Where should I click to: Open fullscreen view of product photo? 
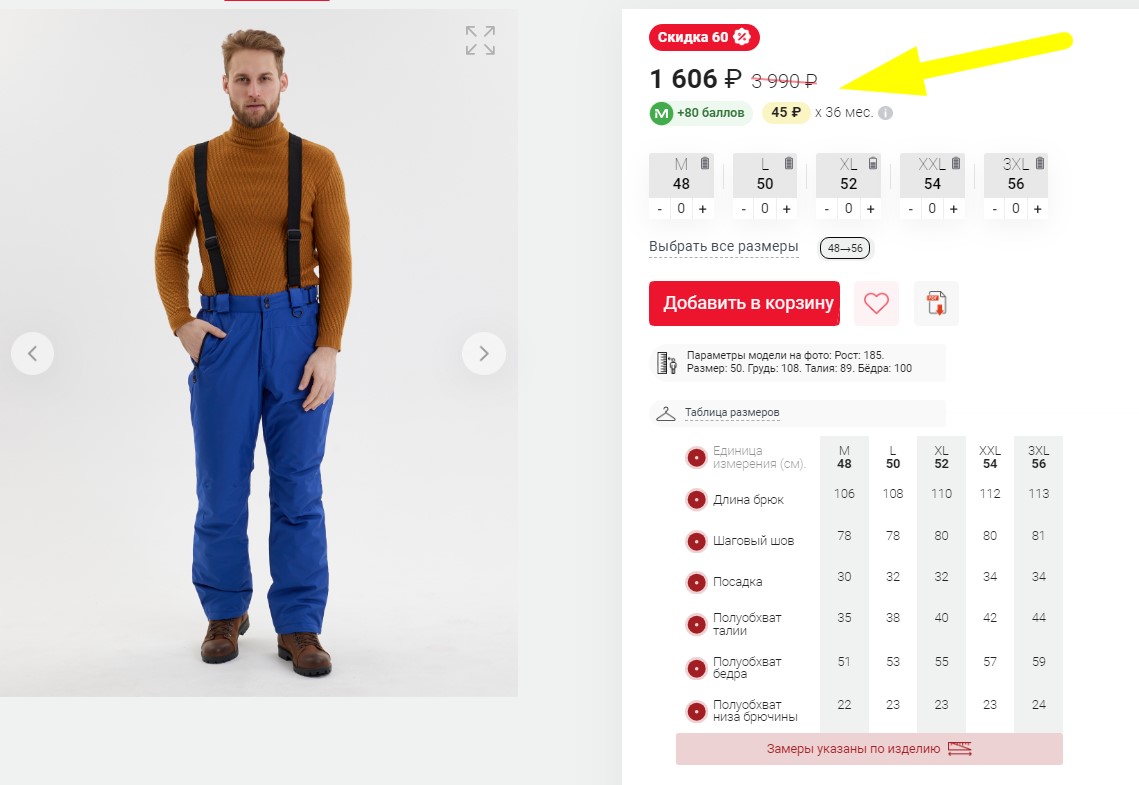click(x=480, y=41)
